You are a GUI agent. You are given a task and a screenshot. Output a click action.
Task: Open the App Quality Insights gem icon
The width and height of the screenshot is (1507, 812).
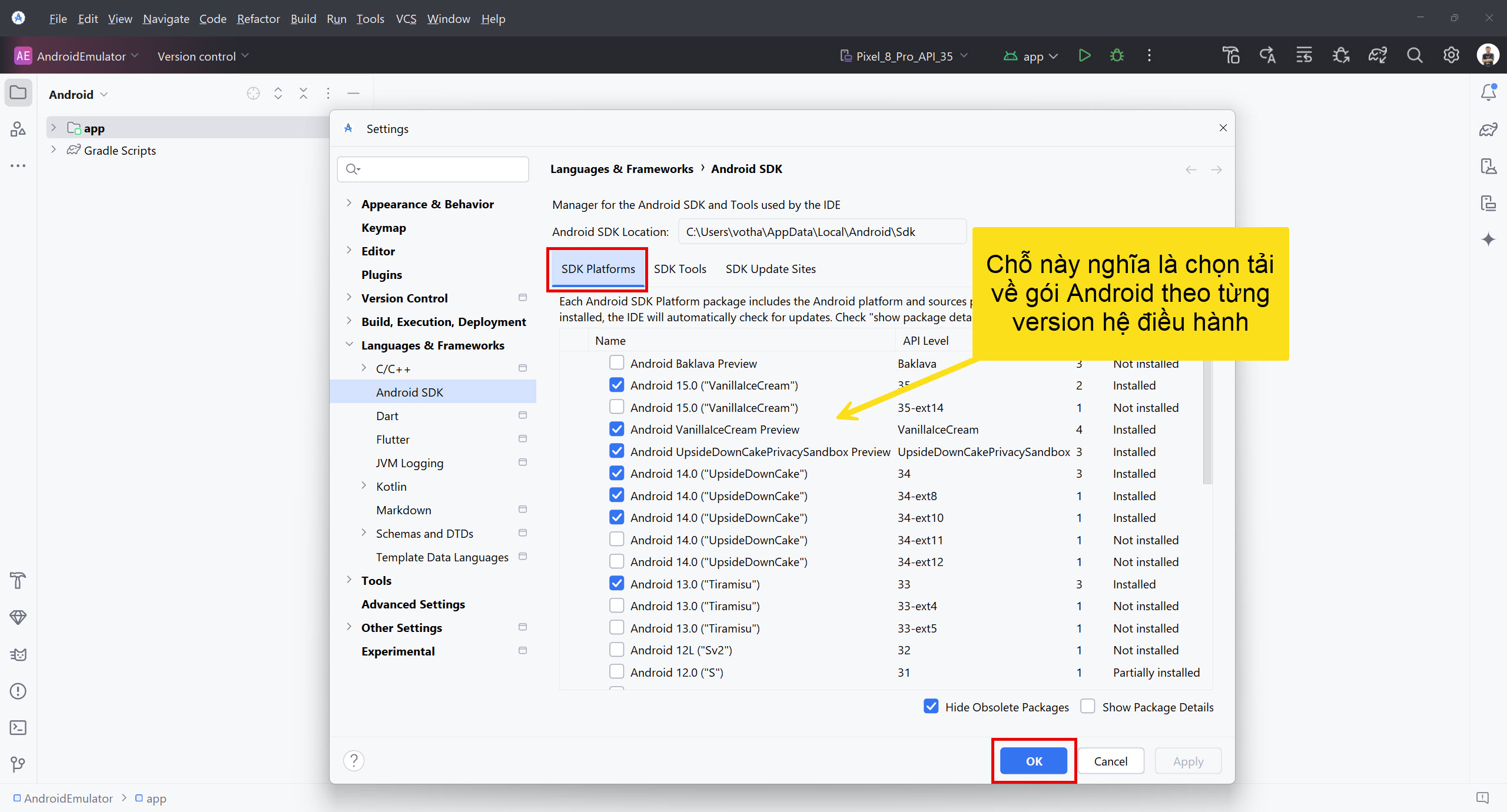coord(18,618)
